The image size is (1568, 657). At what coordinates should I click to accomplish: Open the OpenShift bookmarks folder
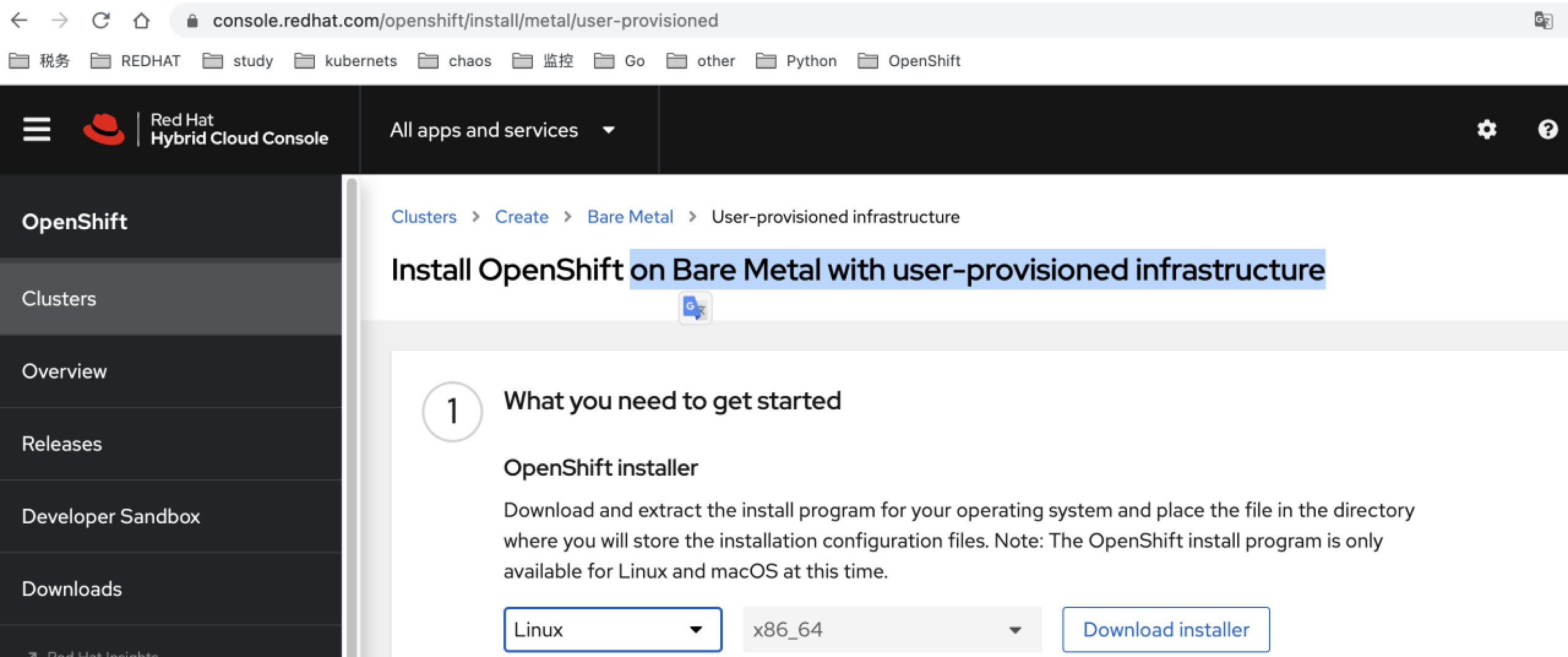pos(911,61)
